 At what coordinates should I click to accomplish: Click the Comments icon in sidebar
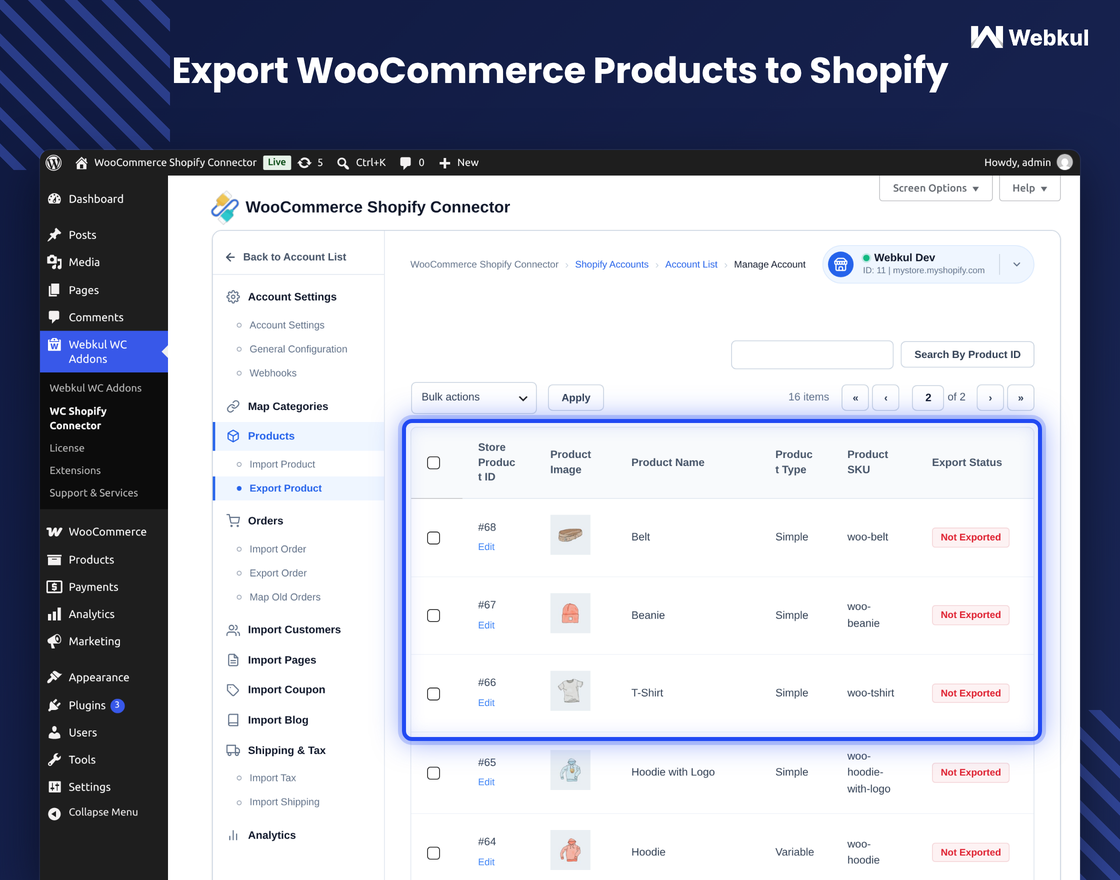coord(54,317)
